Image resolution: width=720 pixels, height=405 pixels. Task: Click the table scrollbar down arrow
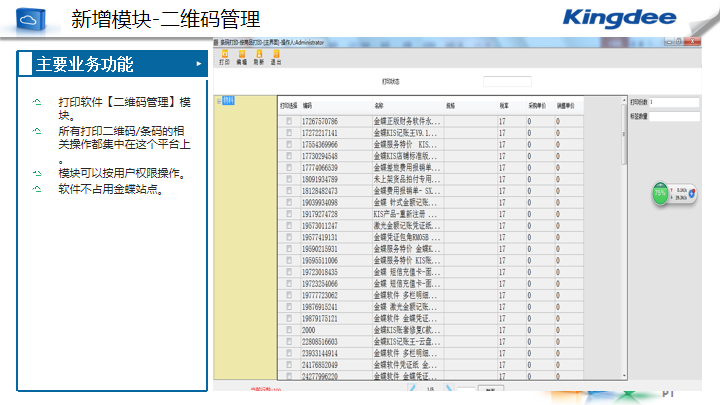pyautogui.click(x=624, y=376)
